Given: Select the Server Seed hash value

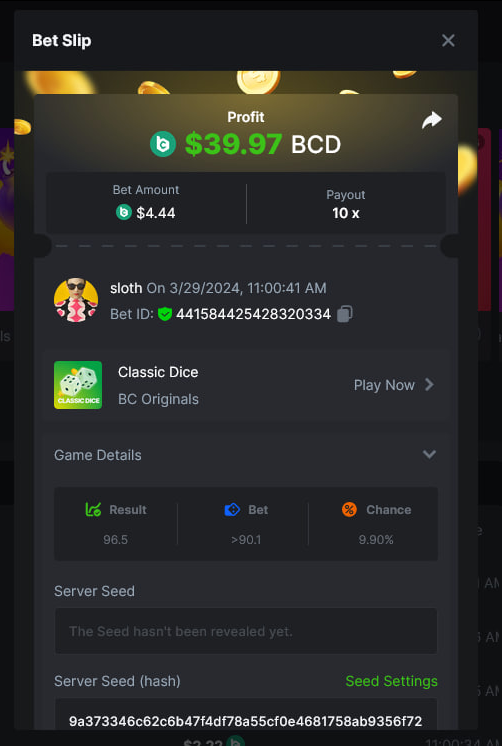Looking at the screenshot, I should click(246, 721).
